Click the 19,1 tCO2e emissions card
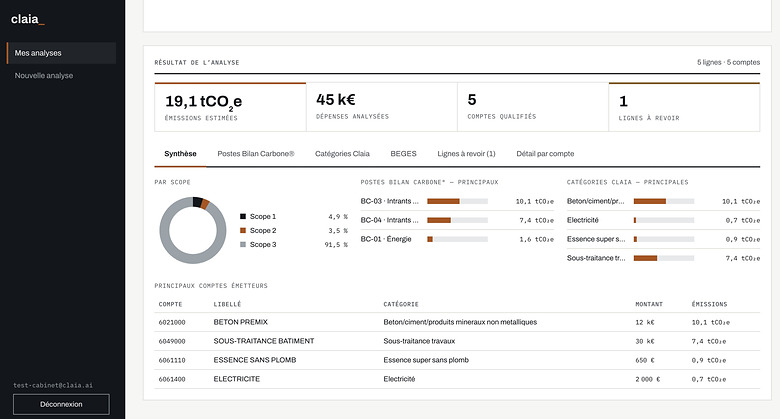 pos(230,107)
